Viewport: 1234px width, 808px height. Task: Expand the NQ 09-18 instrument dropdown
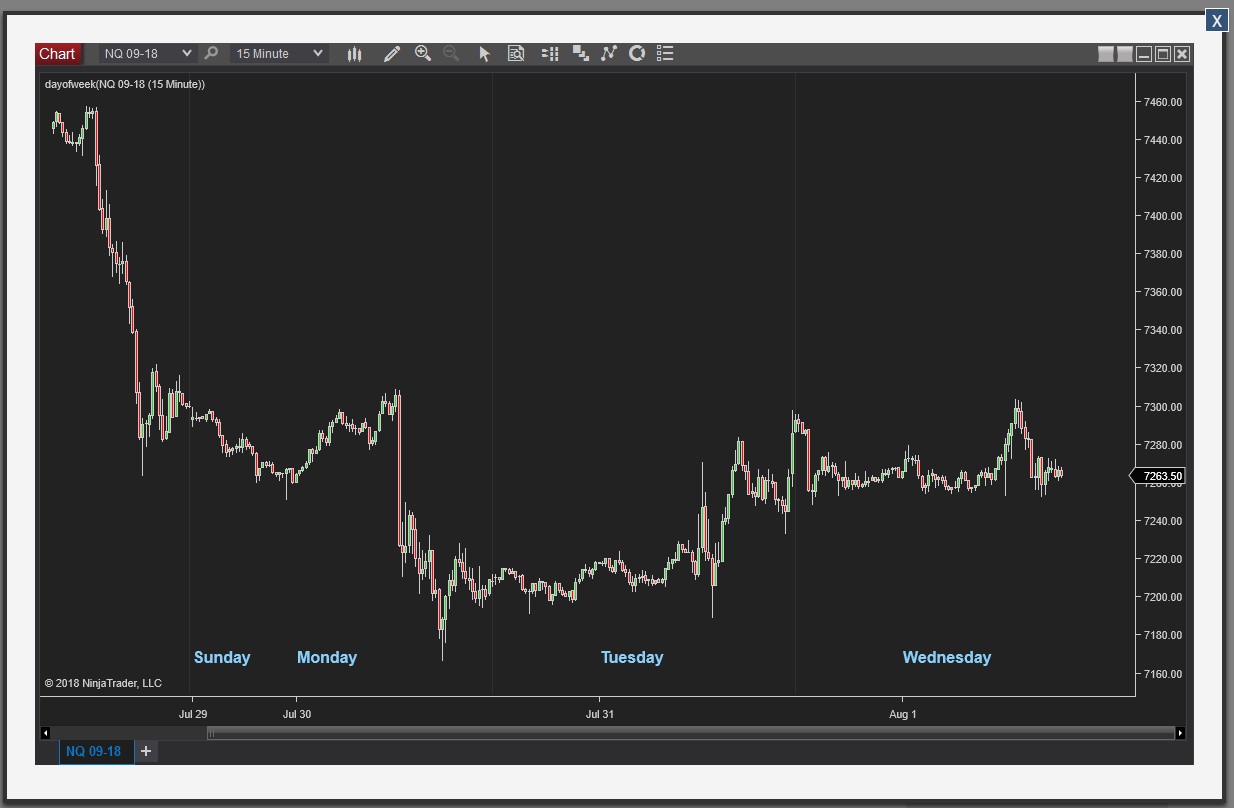point(186,54)
